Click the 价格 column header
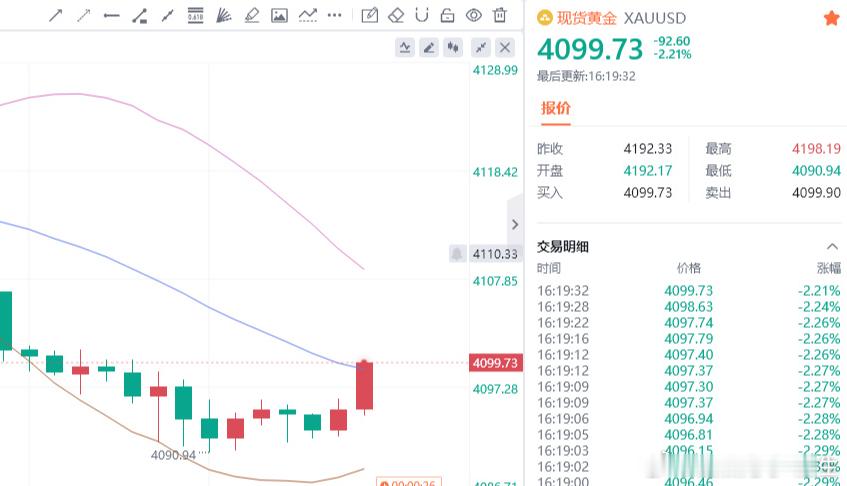The height and width of the screenshot is (486, 847). 689,268
